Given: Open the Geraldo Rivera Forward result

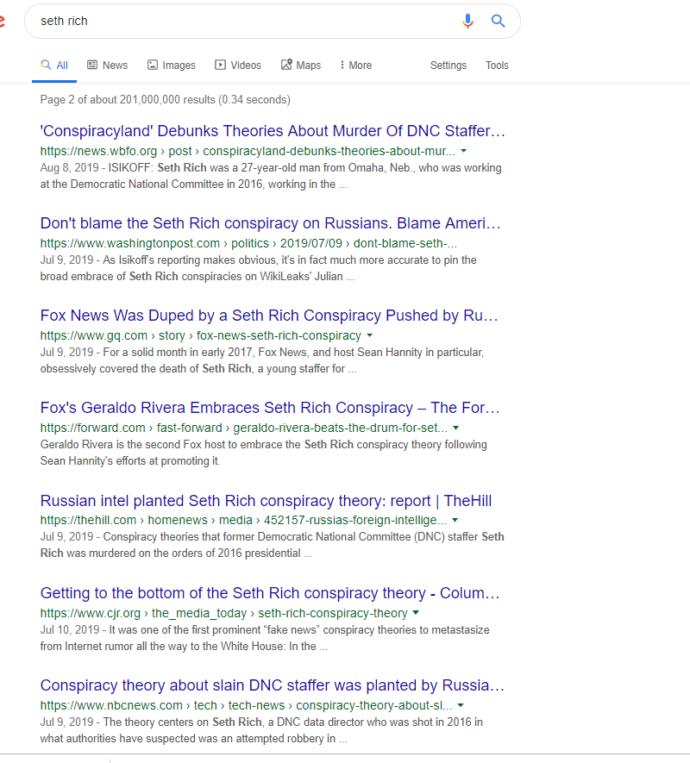Looking at the screenshot, I should click(270, 408).
